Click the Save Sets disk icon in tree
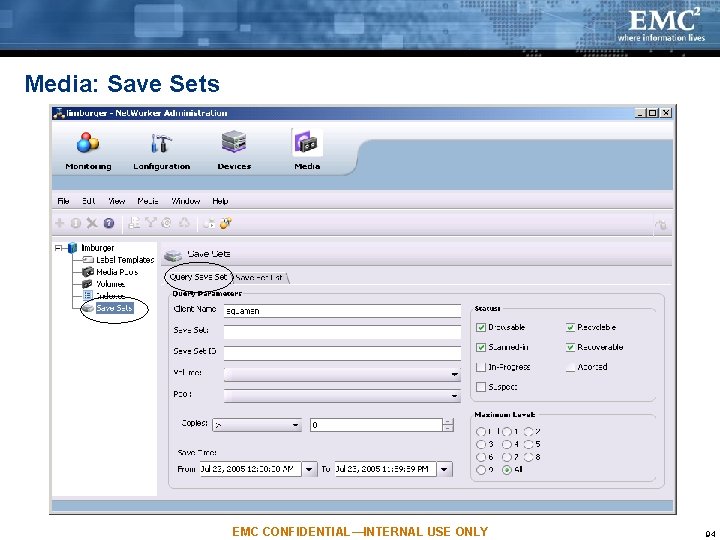Screen dimensions: 720x540 pyautogui.click(x=88, y=308)
